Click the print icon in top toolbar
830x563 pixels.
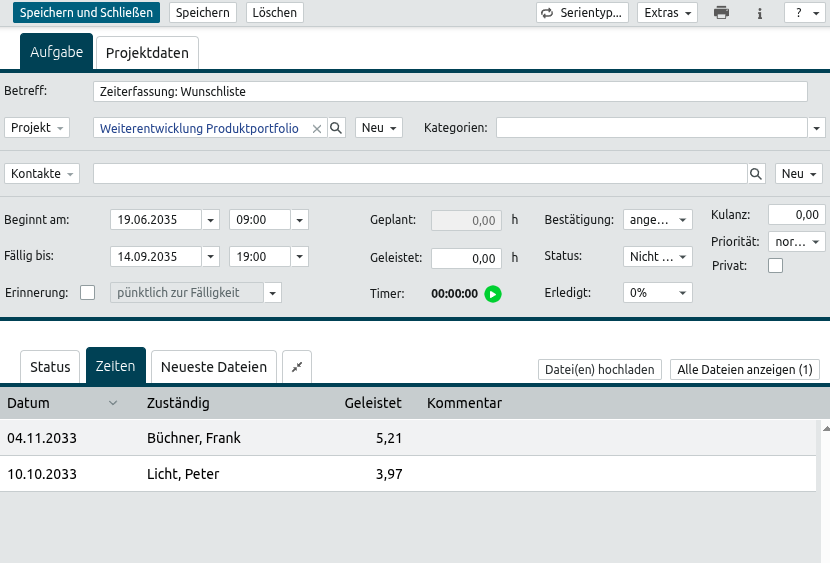click(721, 13)
